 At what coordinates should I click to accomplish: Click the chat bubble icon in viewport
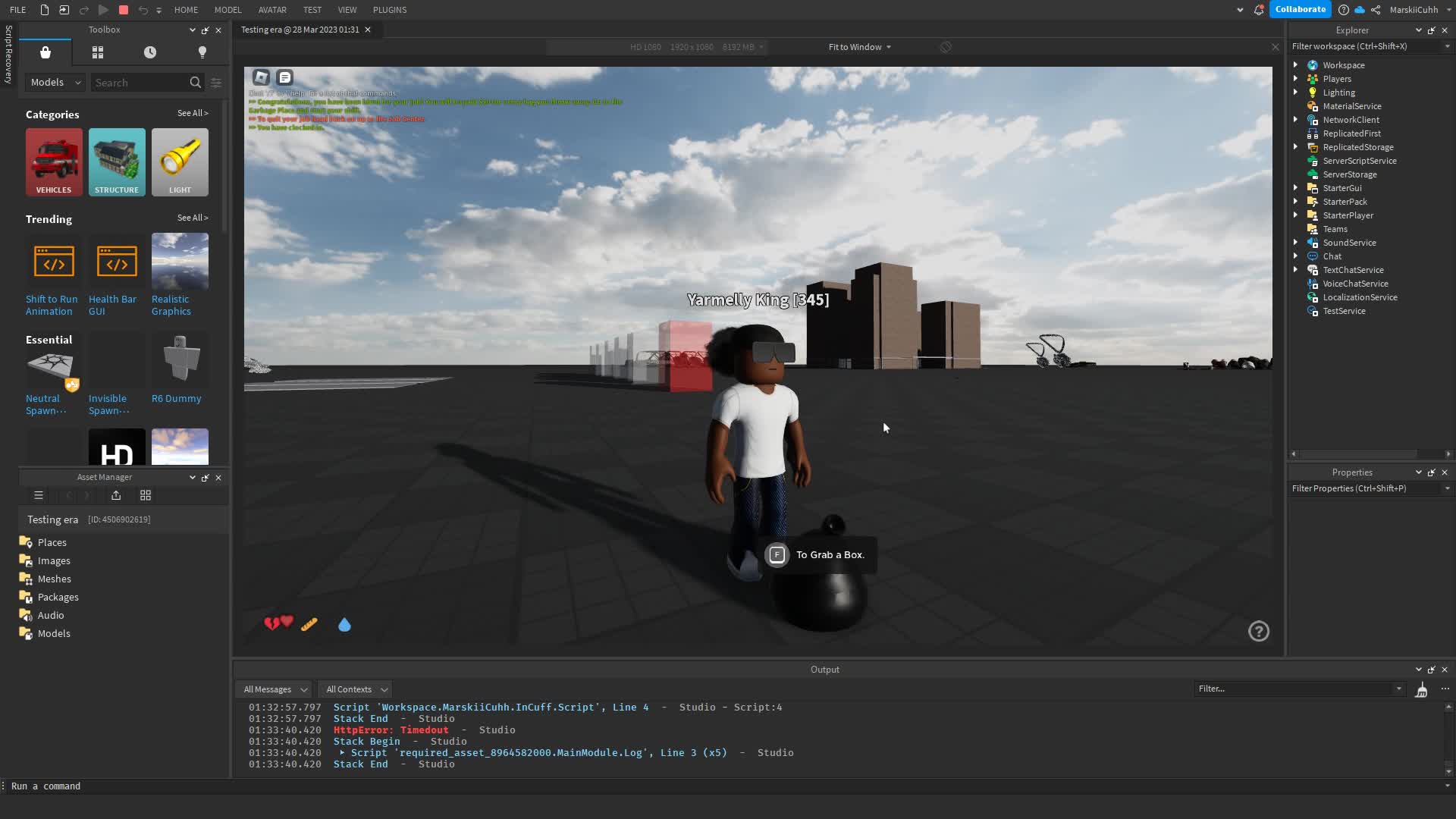point(285,77)
